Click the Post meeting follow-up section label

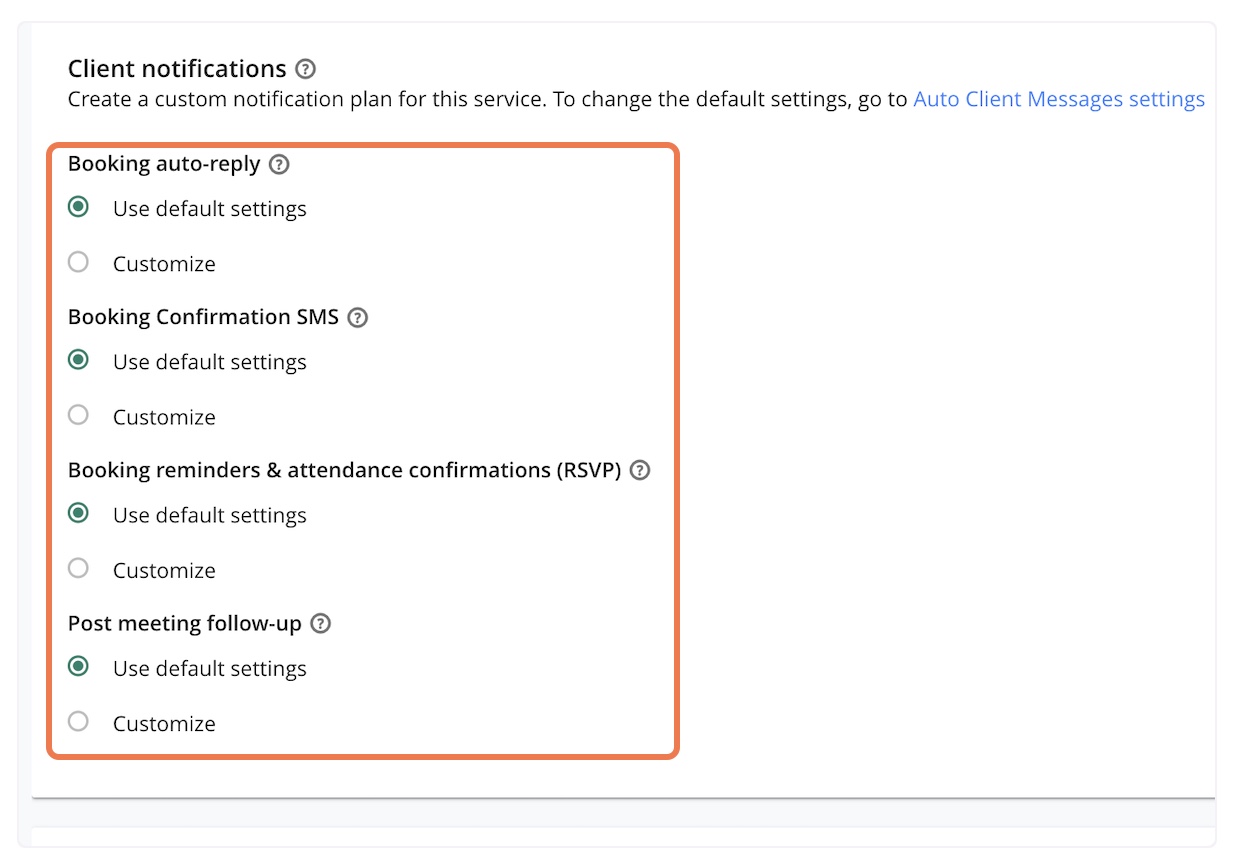184,624
